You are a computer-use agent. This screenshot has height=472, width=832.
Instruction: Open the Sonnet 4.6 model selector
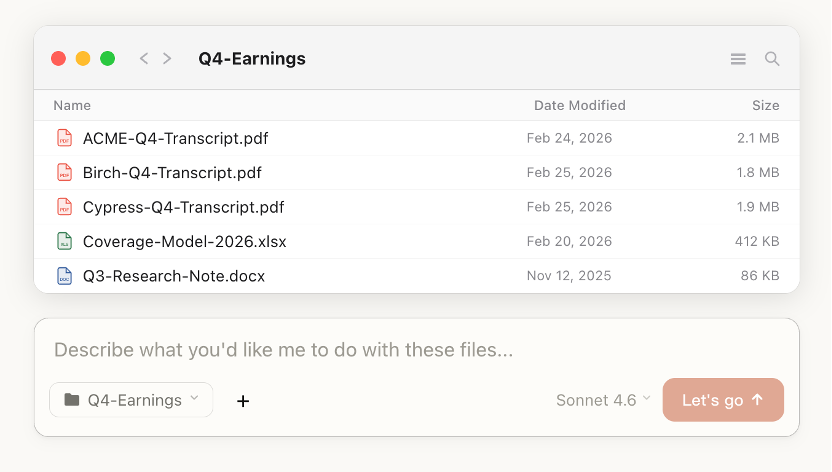[x=603, y=400]
